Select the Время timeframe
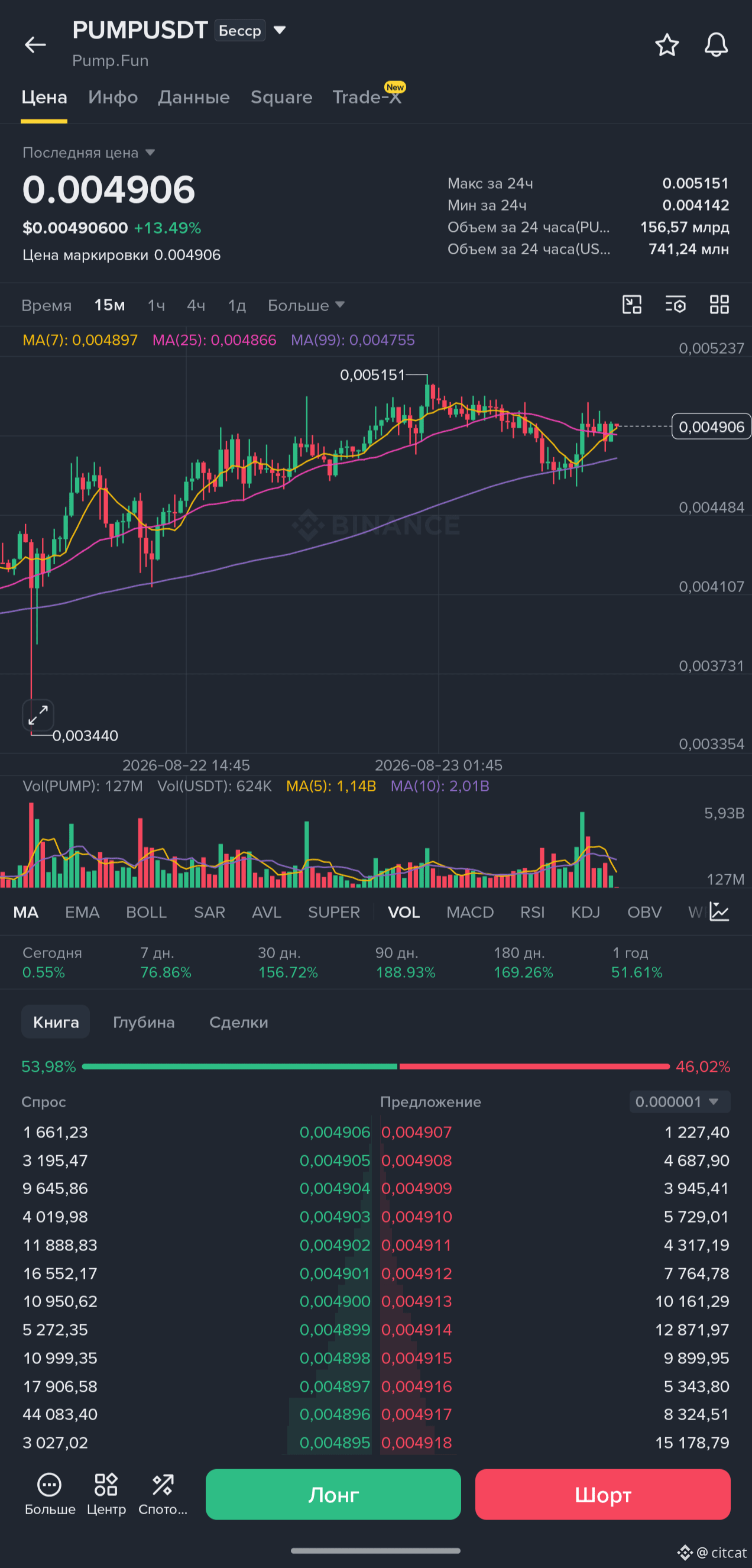Image resolution: width=752 pixels, height=1568 pixels. point(46,305)
